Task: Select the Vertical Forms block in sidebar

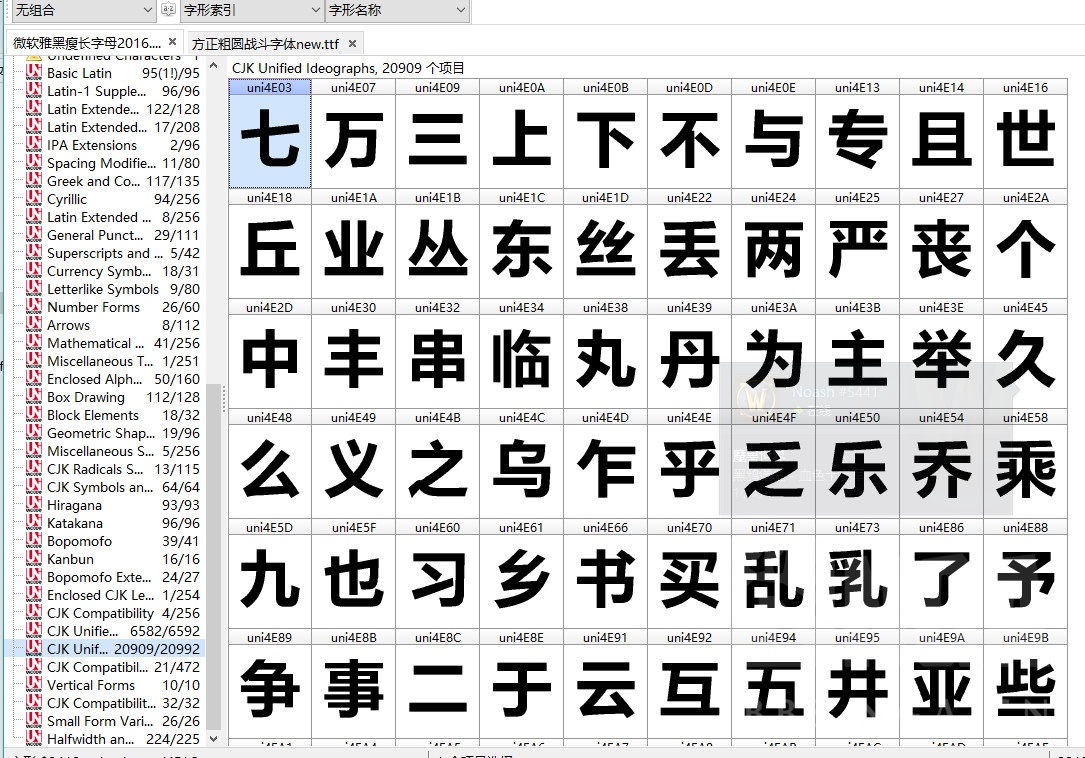Action: (90, 685)
